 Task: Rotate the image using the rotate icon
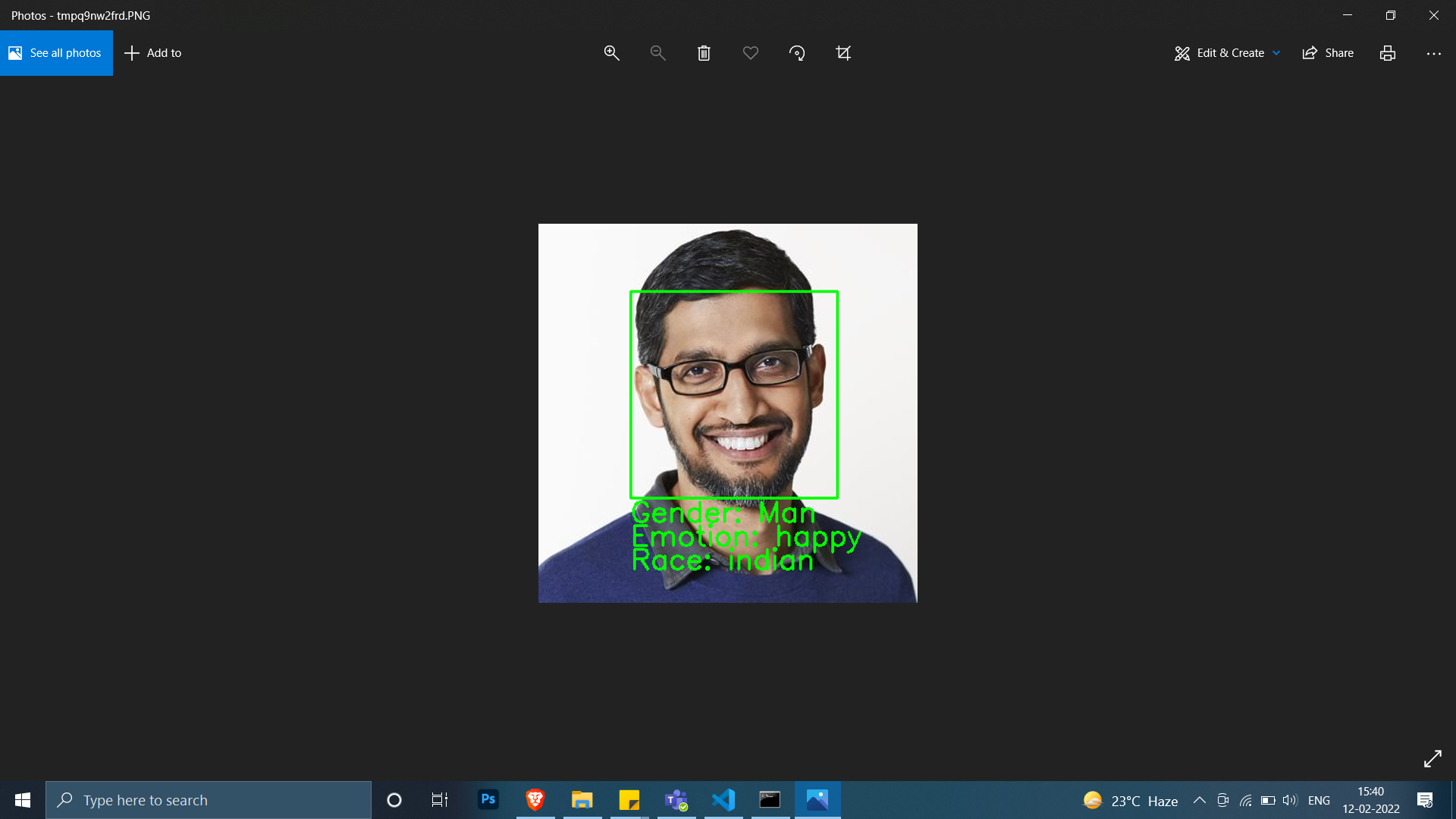pos(797,53)
